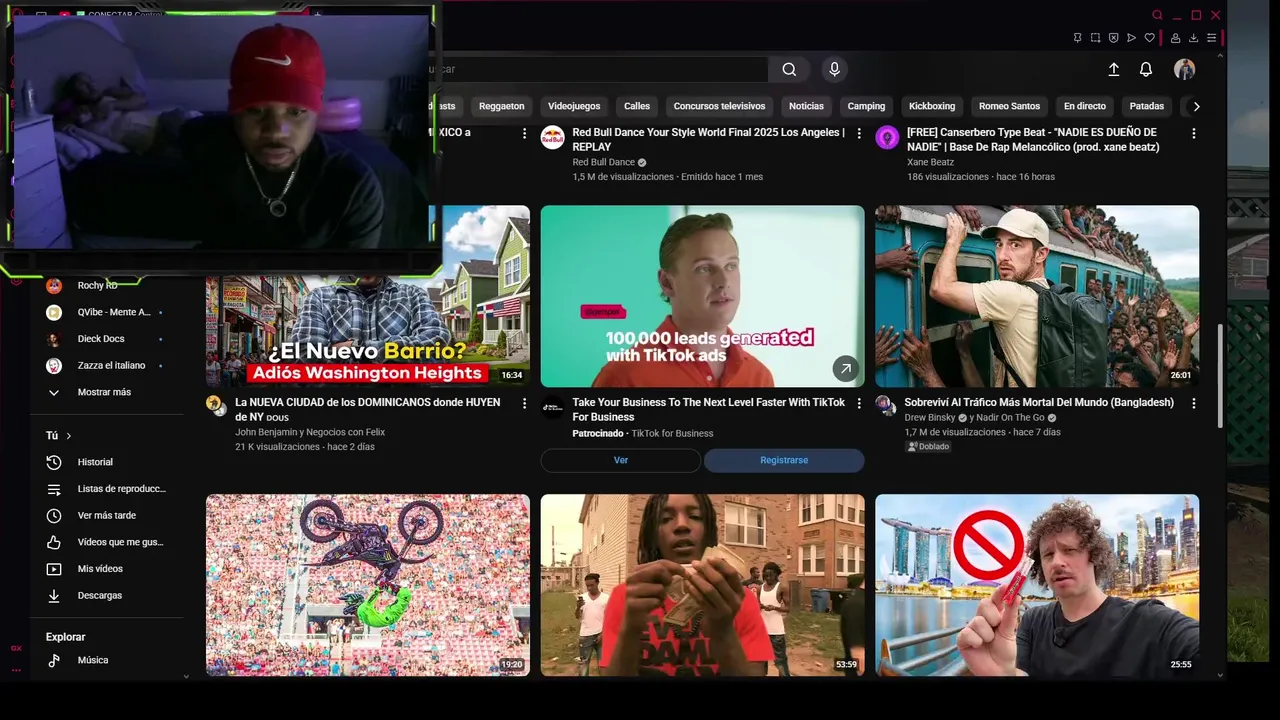The height and width of the screenshot is (720, 1280).
Task: Click browser tab search magnifier
Action: click(1157, 15)
